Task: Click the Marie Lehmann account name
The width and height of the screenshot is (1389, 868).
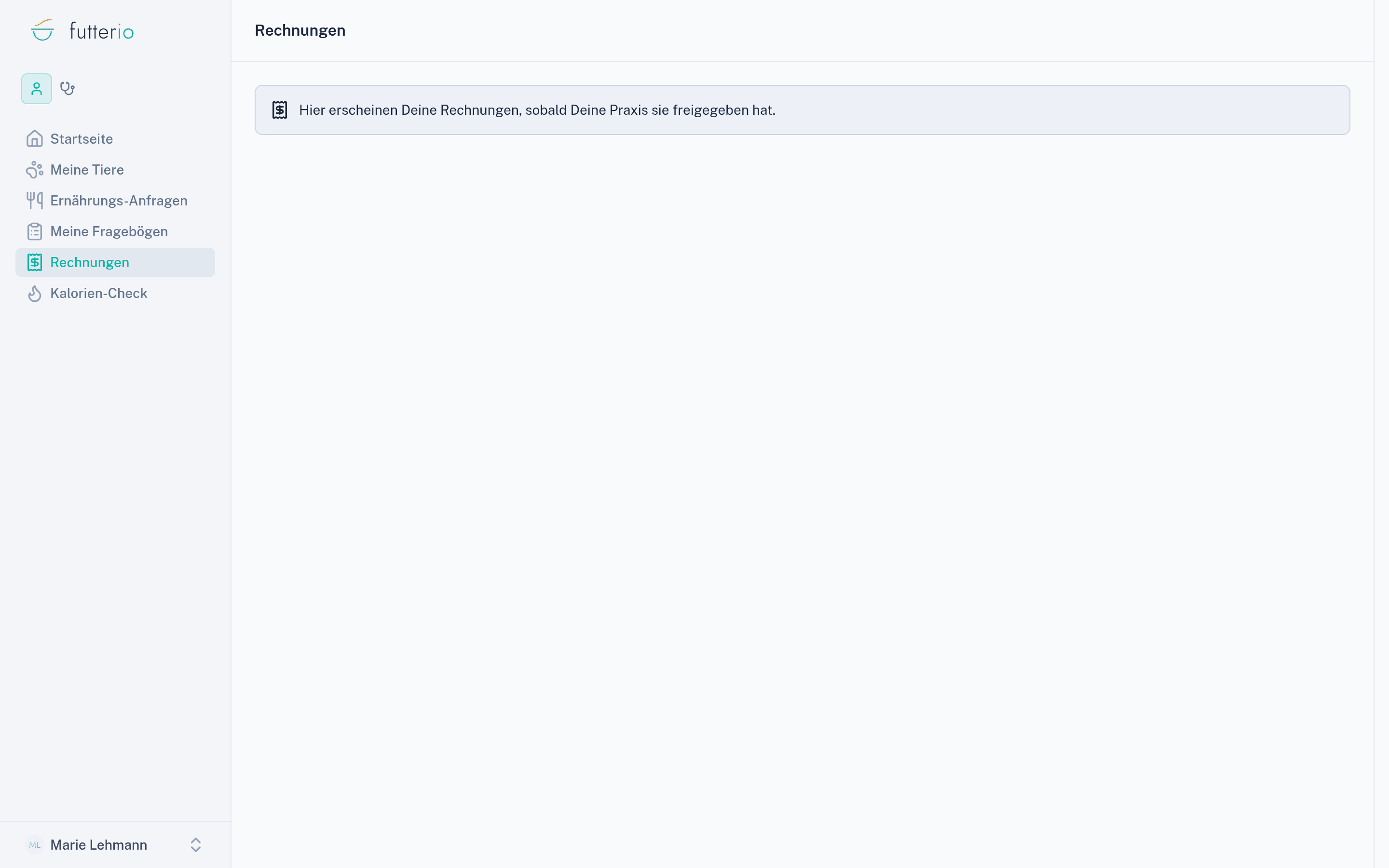Action: click(x=99, y=845)
